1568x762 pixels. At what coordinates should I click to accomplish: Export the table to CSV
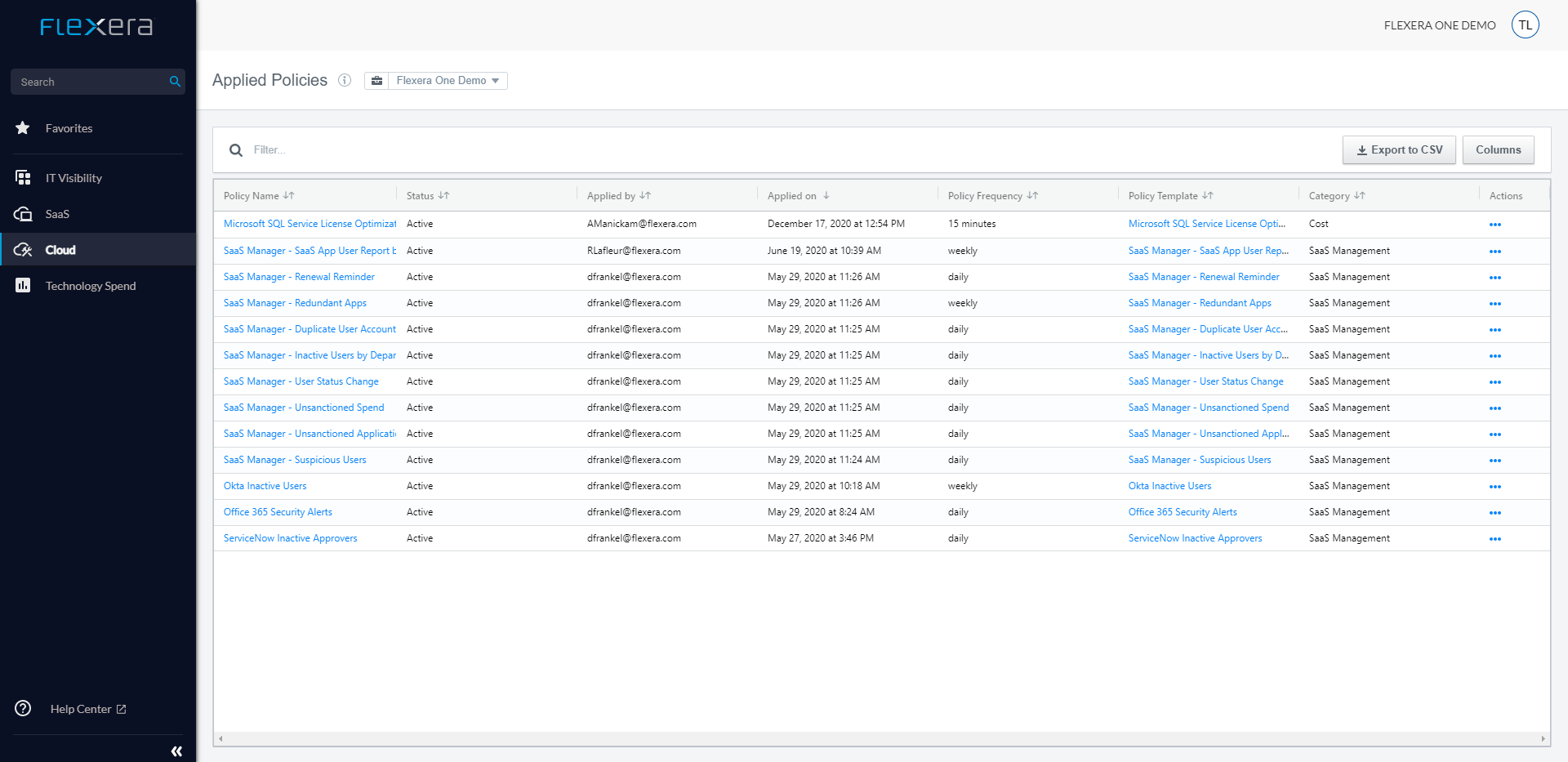(x=1399, y=150)
